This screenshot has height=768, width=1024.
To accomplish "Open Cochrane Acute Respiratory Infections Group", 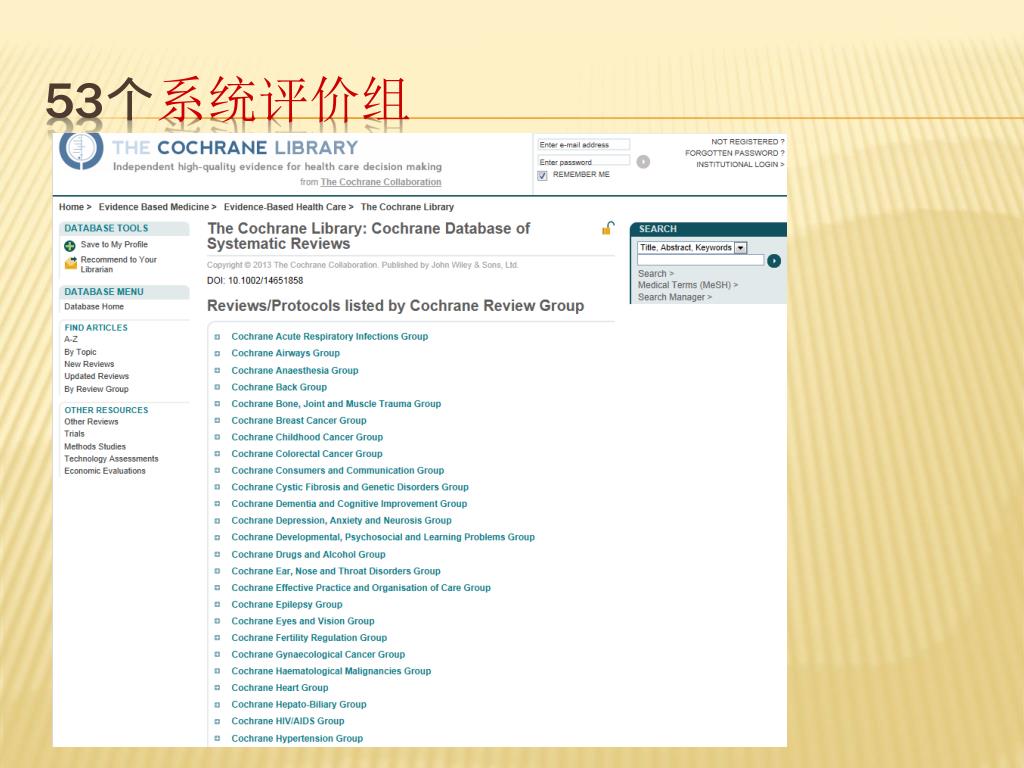I will (330, 336).
